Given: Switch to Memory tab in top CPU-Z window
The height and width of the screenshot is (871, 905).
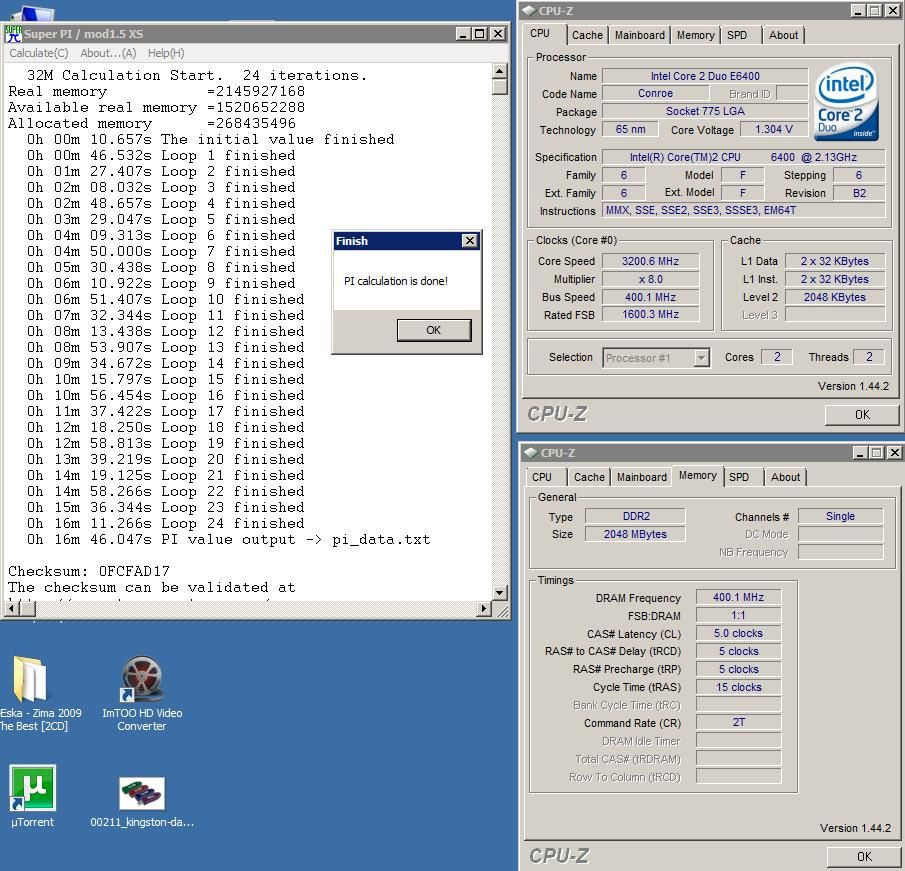Looking at the screenshot, I should click(695, 35).
